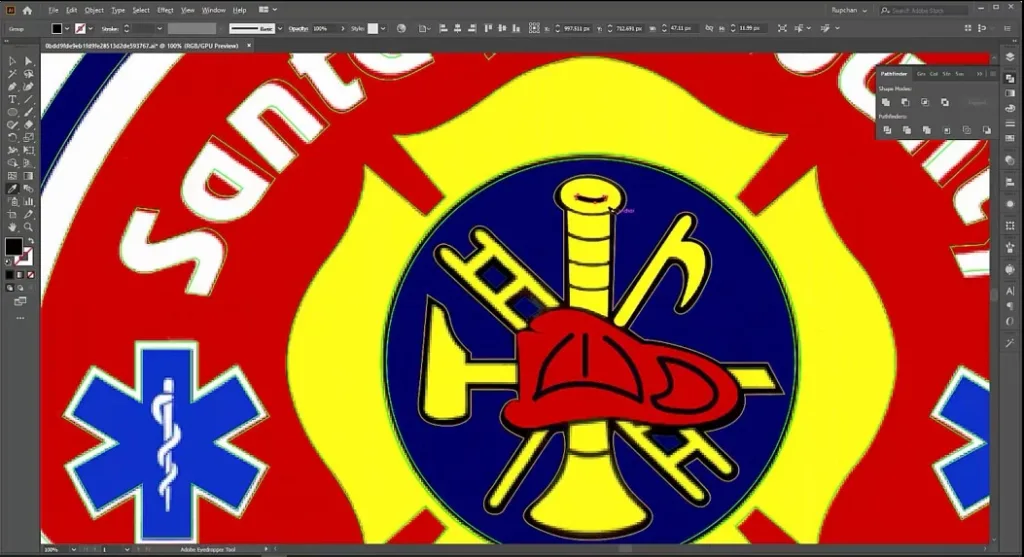The image size is (1024, 557).
Task: Set paint to None in toolbar
Action: click(x=31, y=275)
